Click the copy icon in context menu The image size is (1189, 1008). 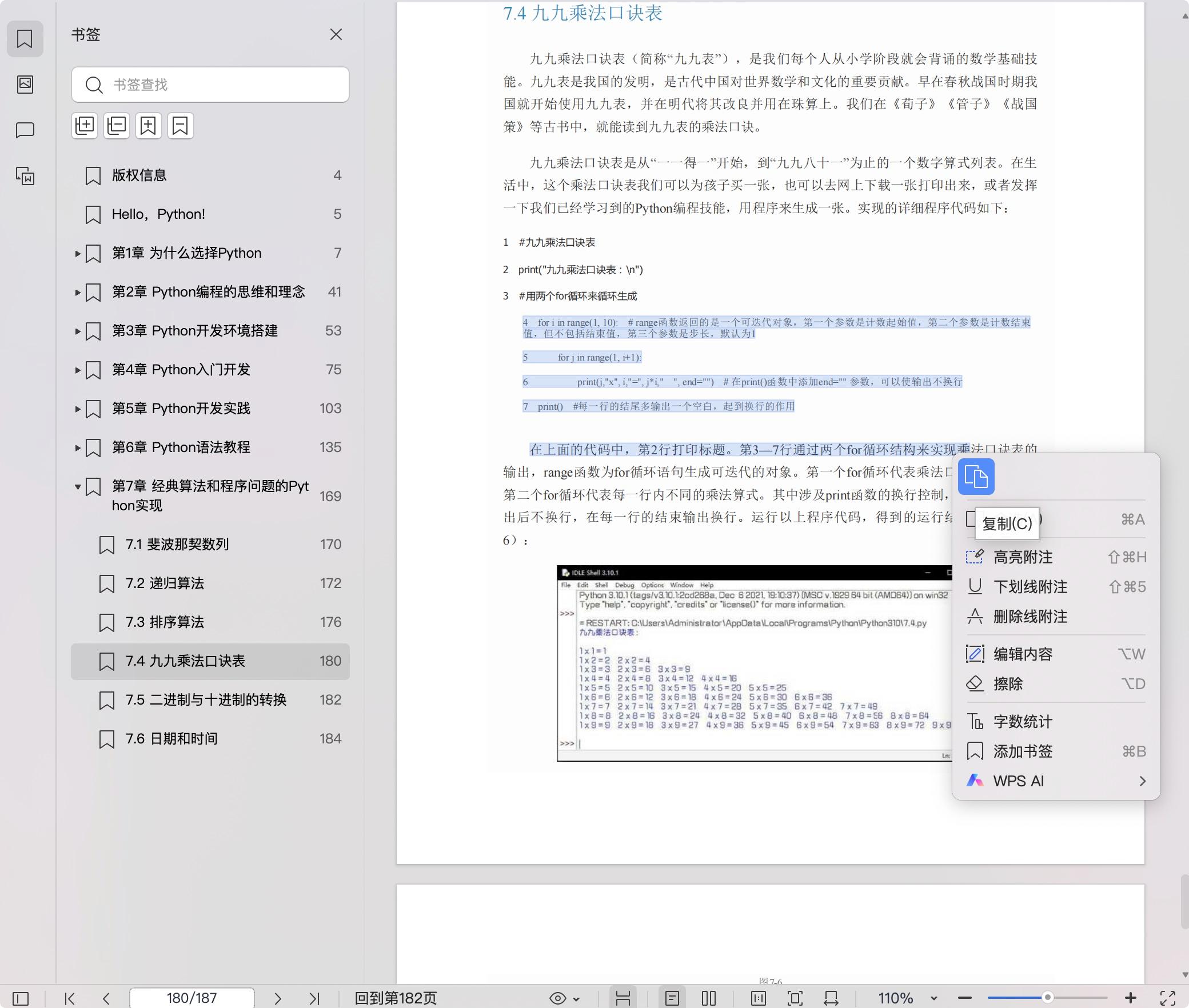pyautogui.click(x=976, y=477)
